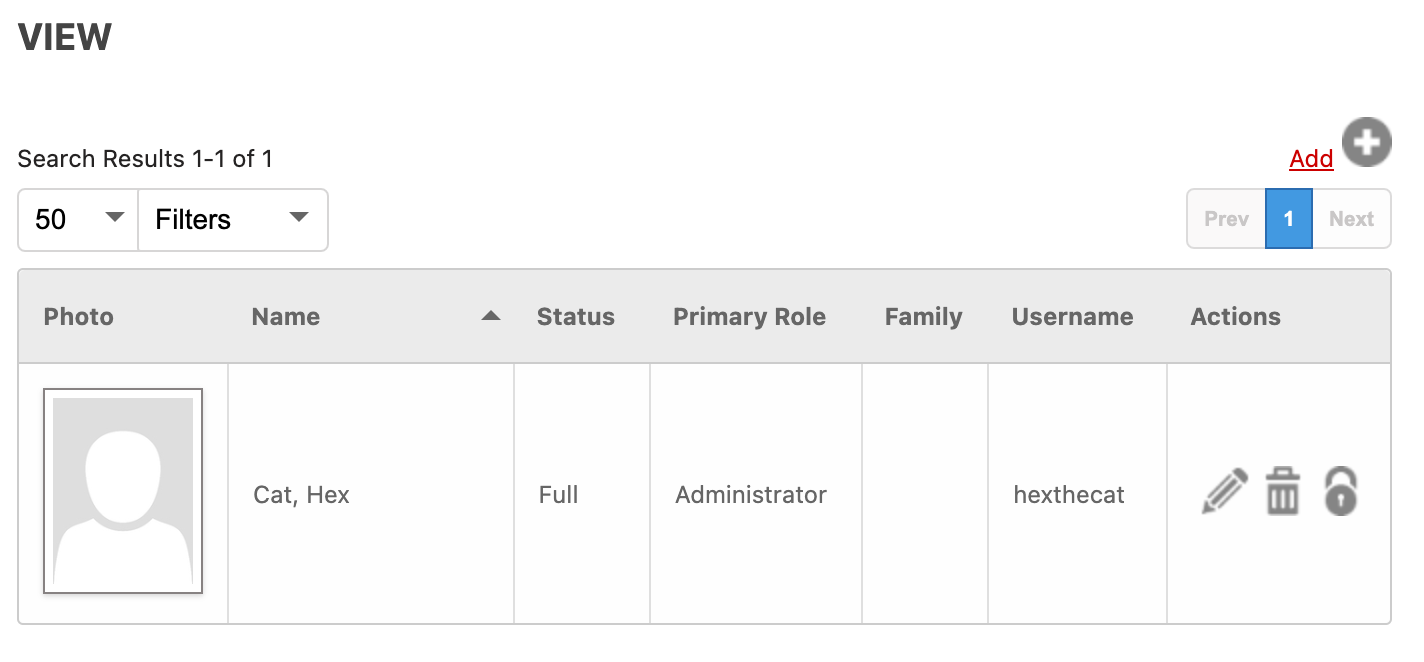1424x662 pixels.
Task: Go to the Next page button
Action: 1351,219
